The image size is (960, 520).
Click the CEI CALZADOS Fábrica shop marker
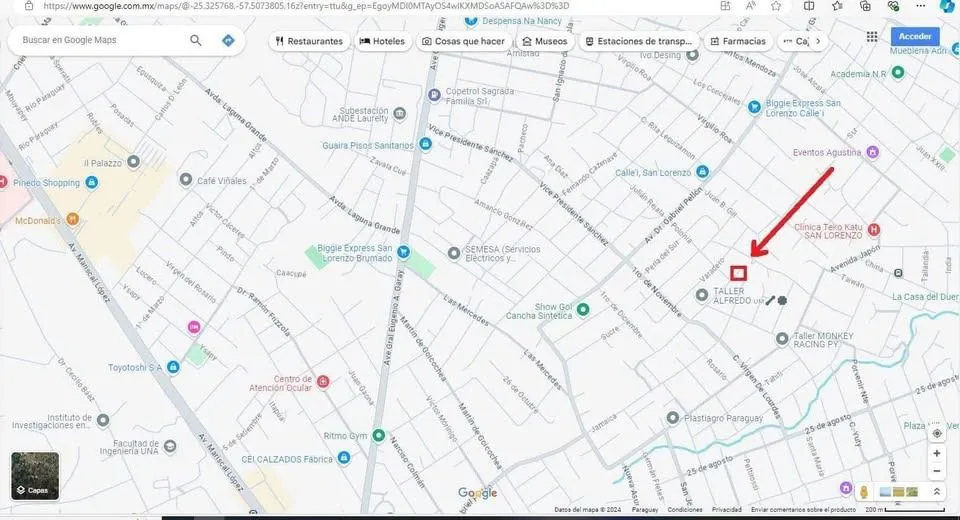344,458
